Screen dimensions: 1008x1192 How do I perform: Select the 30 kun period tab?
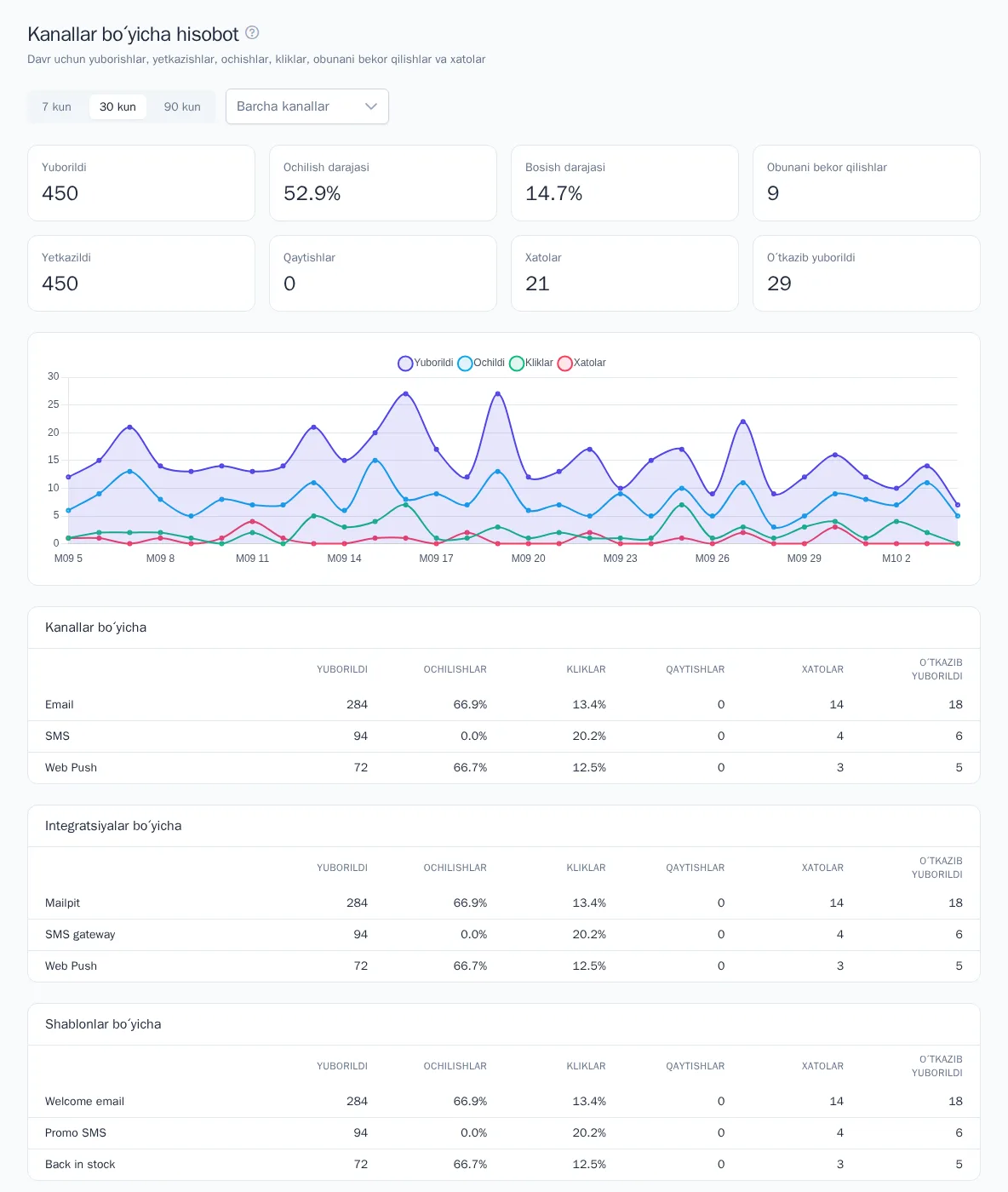click(x=117, y=106)
